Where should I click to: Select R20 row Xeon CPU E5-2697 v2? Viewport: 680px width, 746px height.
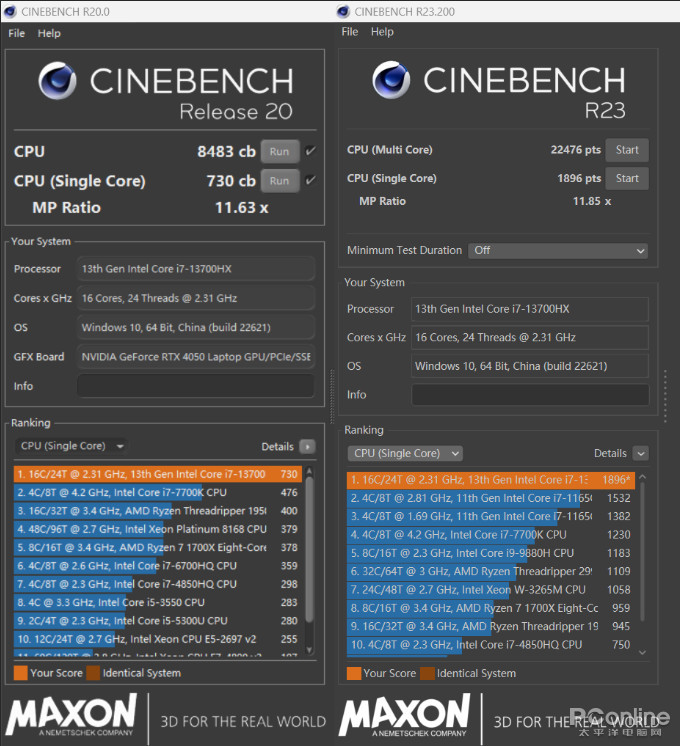coord(158,639)
